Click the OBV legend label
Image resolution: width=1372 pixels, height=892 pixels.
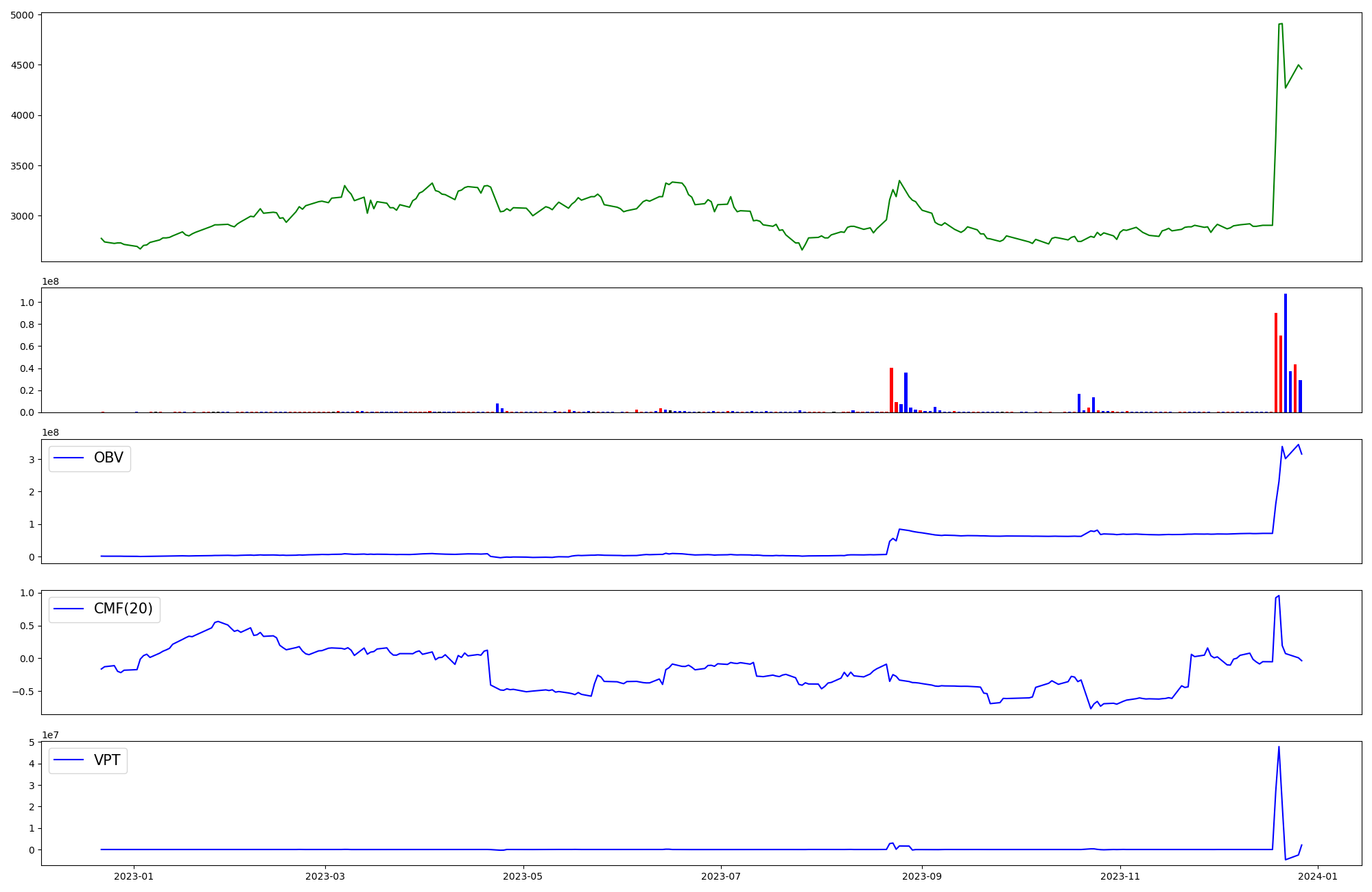[x=108, y=458]
